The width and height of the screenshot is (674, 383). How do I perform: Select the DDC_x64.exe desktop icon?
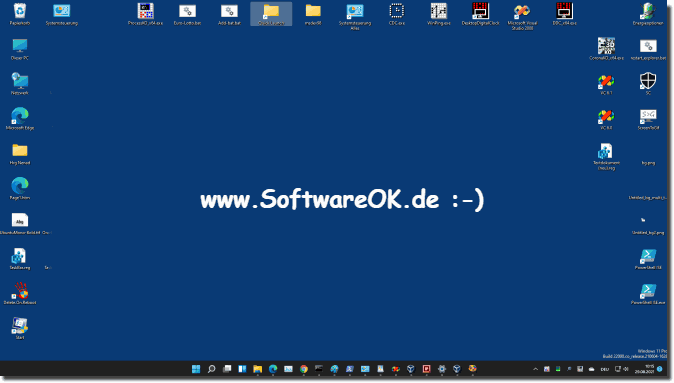click(x=564, y=13)
